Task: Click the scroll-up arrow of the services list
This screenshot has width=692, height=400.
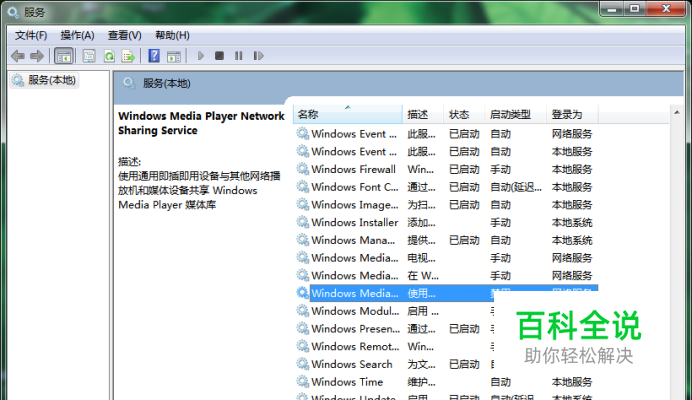Action: [677, 113]
